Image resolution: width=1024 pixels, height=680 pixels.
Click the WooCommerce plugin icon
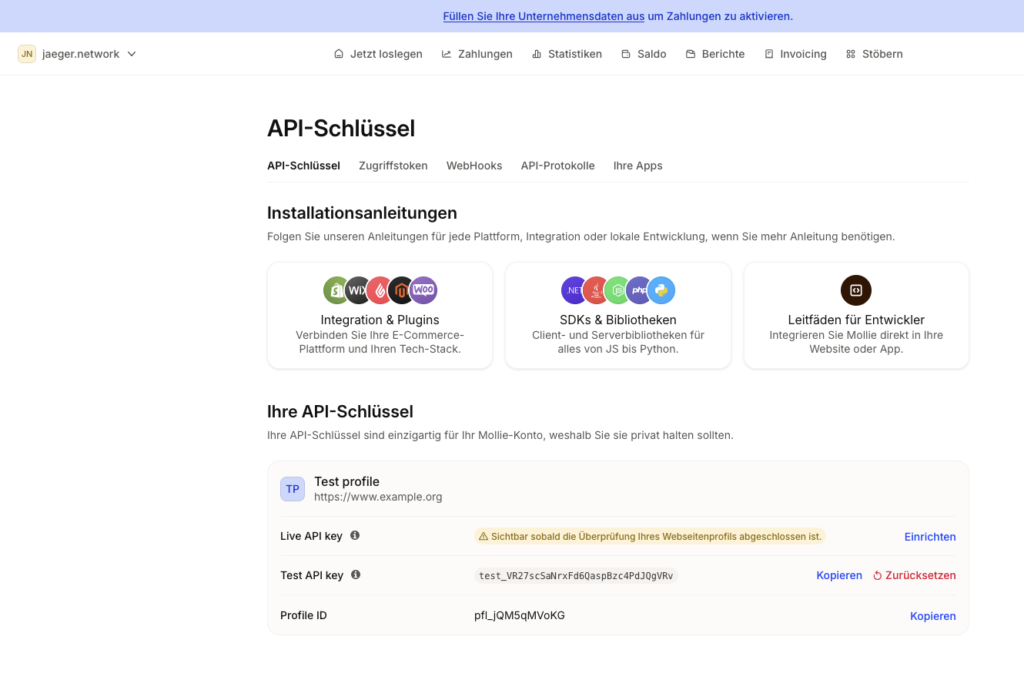tap(424, 291)
